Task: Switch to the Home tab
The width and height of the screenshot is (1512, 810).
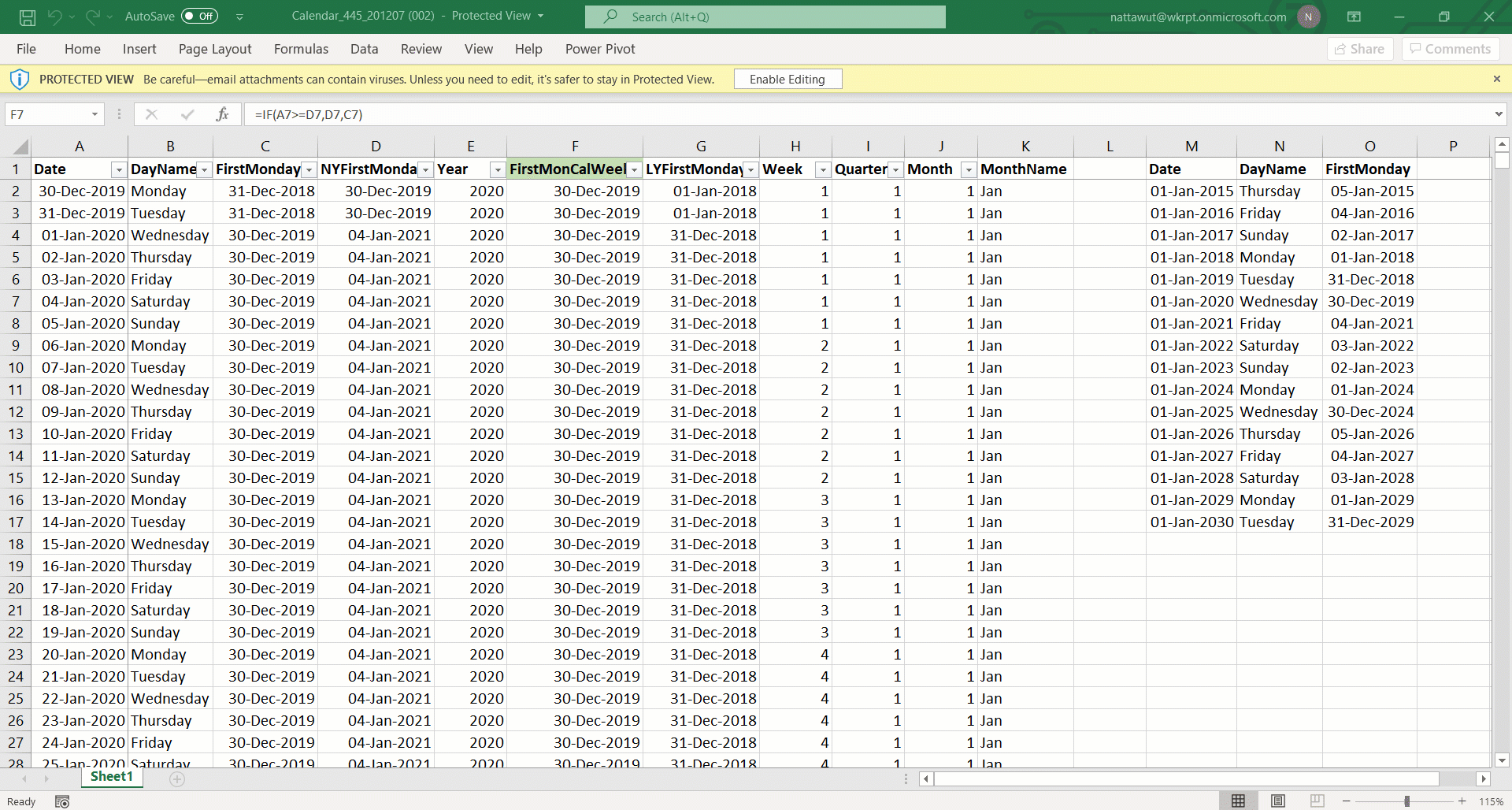Action: coord(83,49)
